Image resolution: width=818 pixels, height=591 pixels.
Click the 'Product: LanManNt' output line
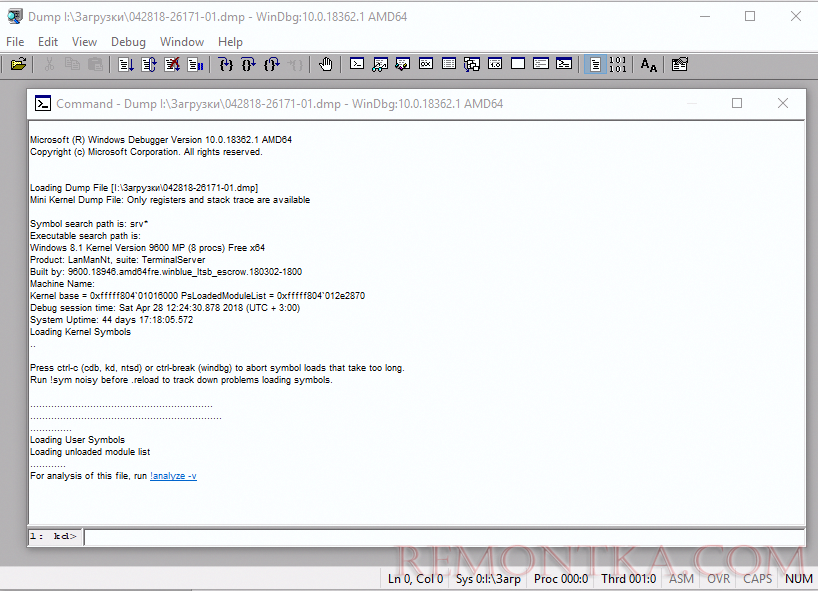pos(117,260)
